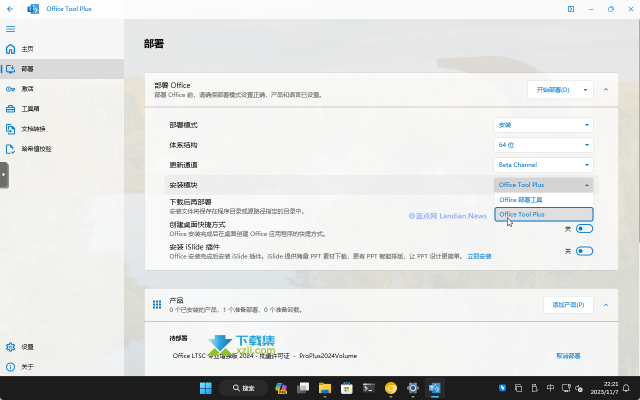Viewport: 640px width, 400px height.
Task: Open the hamburger navigation menu
Action: click(x=10, y=29)
